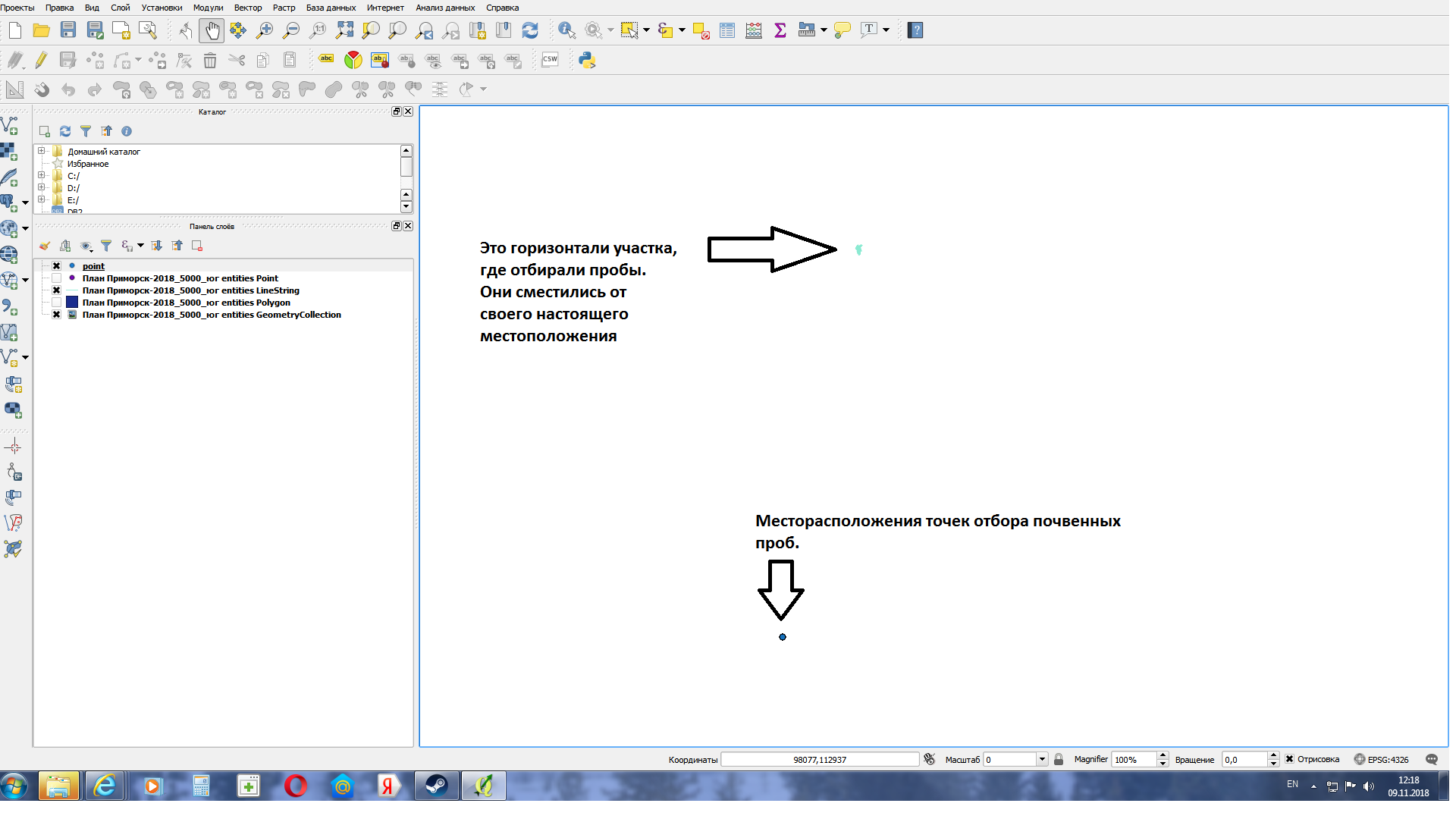The image size is (1456, 819).
Task: Select the Pan Map hand tool
Action: (212, 30)
